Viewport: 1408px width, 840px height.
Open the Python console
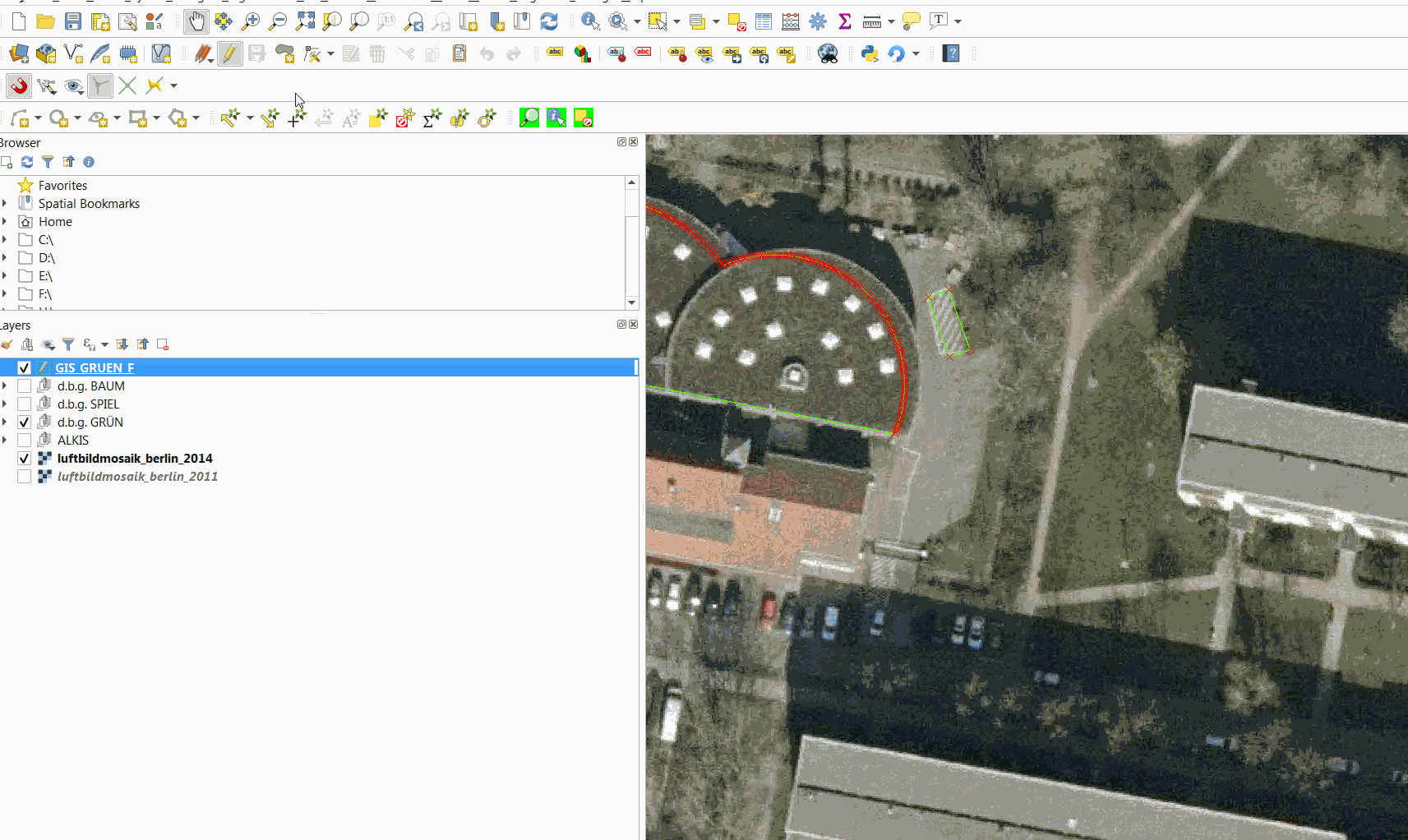pyautogui.click(x=870, y=53)
